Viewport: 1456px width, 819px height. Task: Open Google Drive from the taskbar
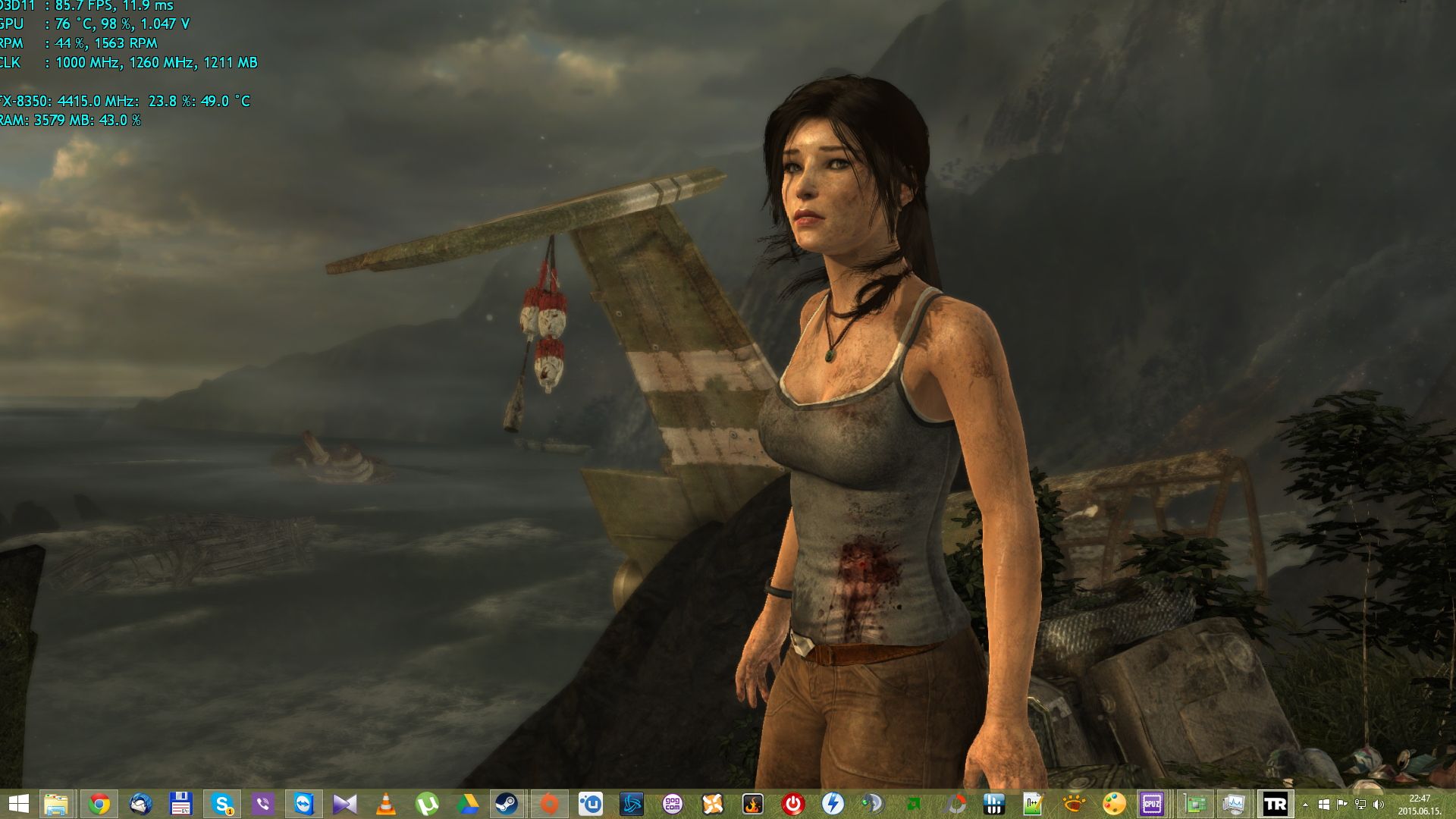468,804
